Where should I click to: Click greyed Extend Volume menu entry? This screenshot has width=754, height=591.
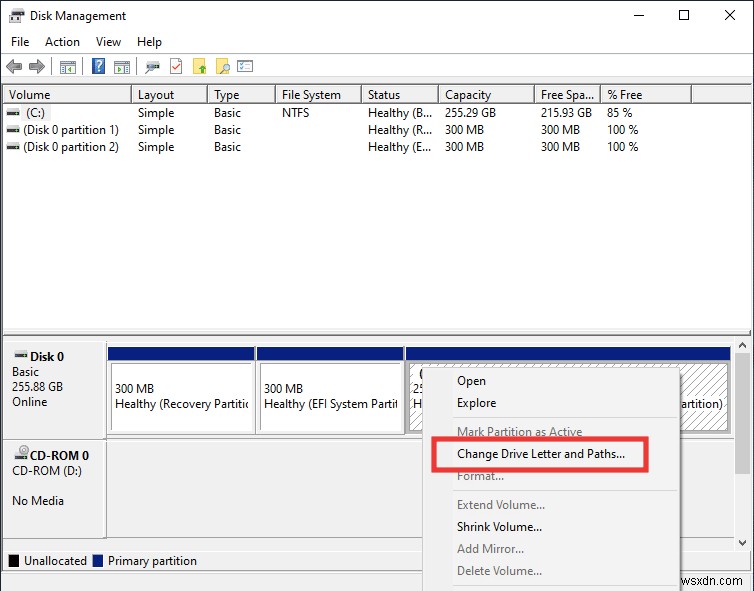[551, 505]
